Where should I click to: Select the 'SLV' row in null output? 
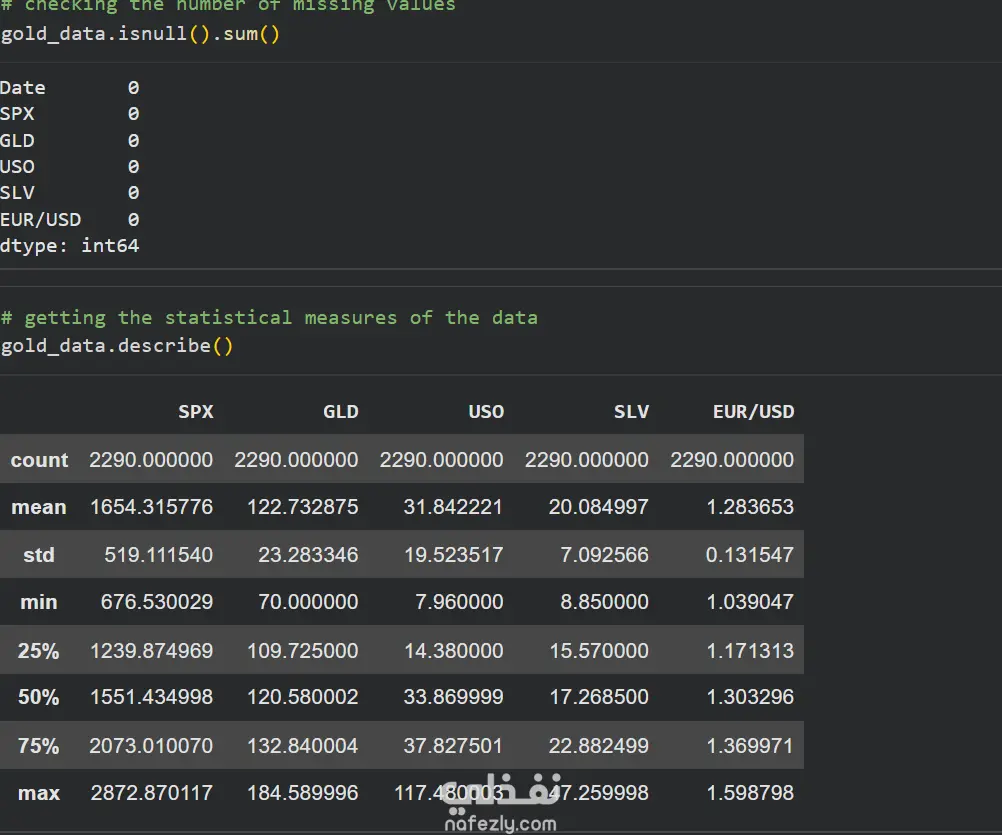[70, 192]
